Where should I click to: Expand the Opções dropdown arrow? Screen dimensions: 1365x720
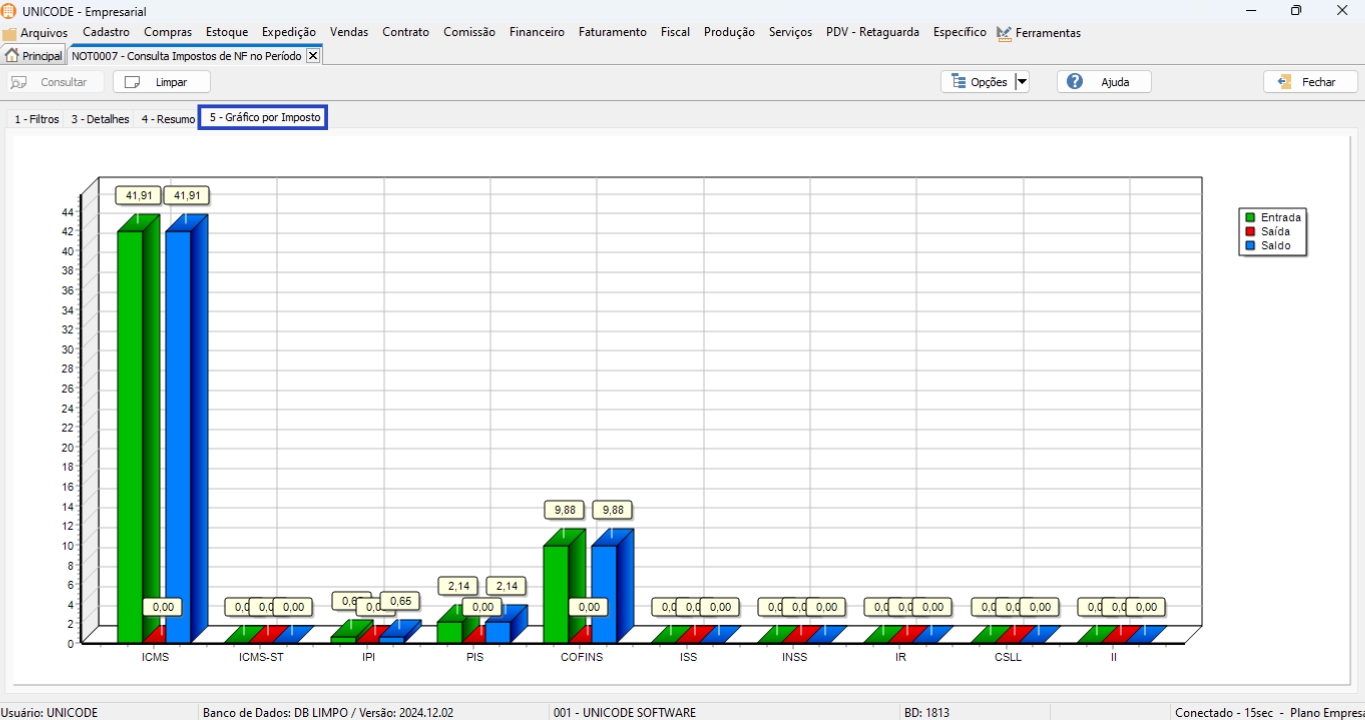[x=1021, y=82]
